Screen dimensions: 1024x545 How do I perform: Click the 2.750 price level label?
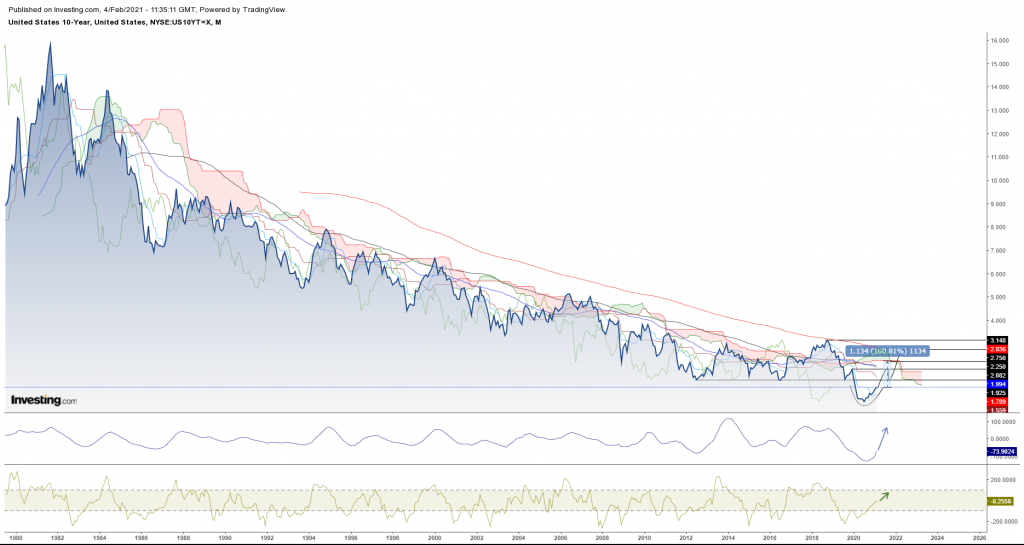click(998, 358)
